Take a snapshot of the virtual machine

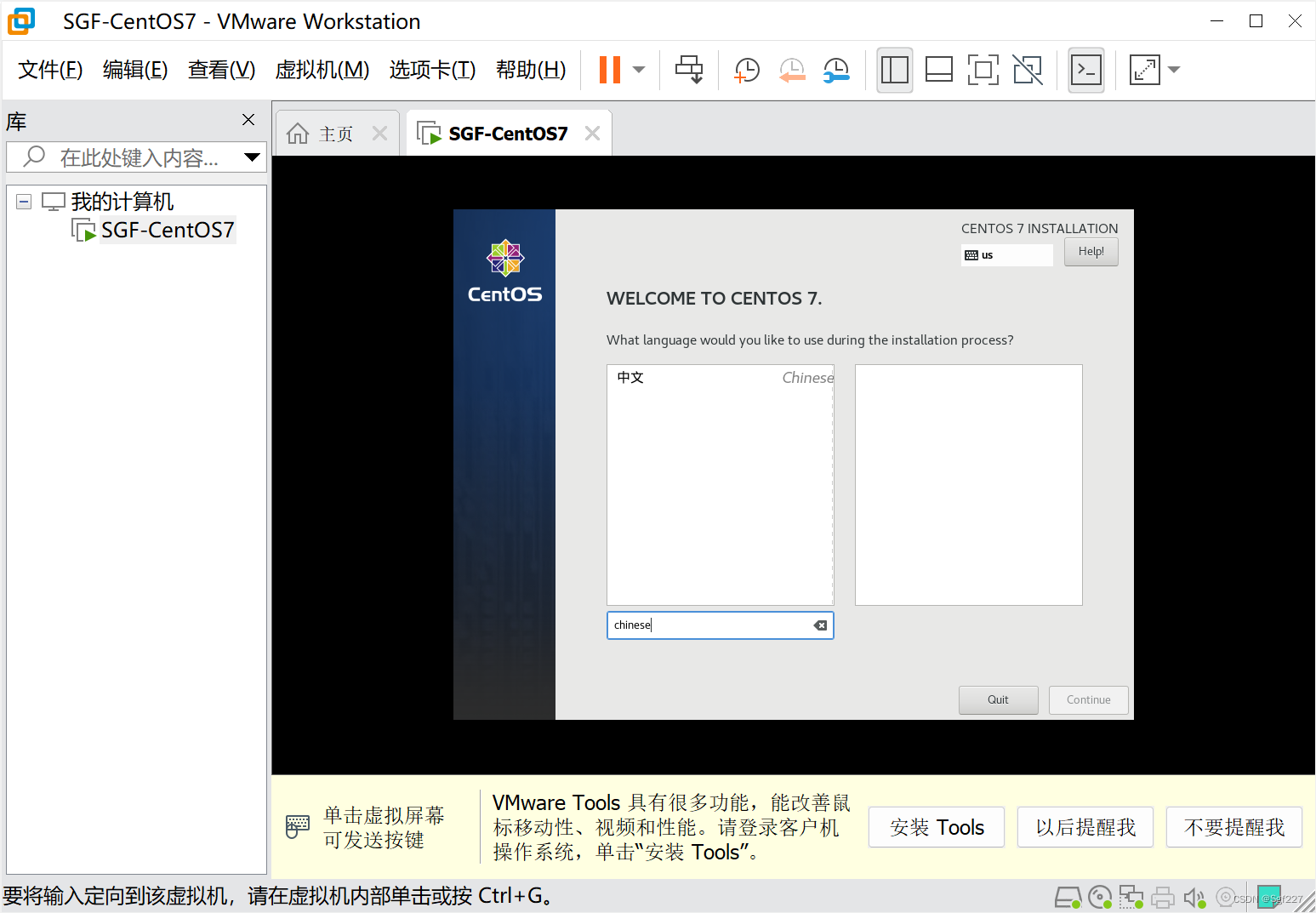[x=747, y=70]
